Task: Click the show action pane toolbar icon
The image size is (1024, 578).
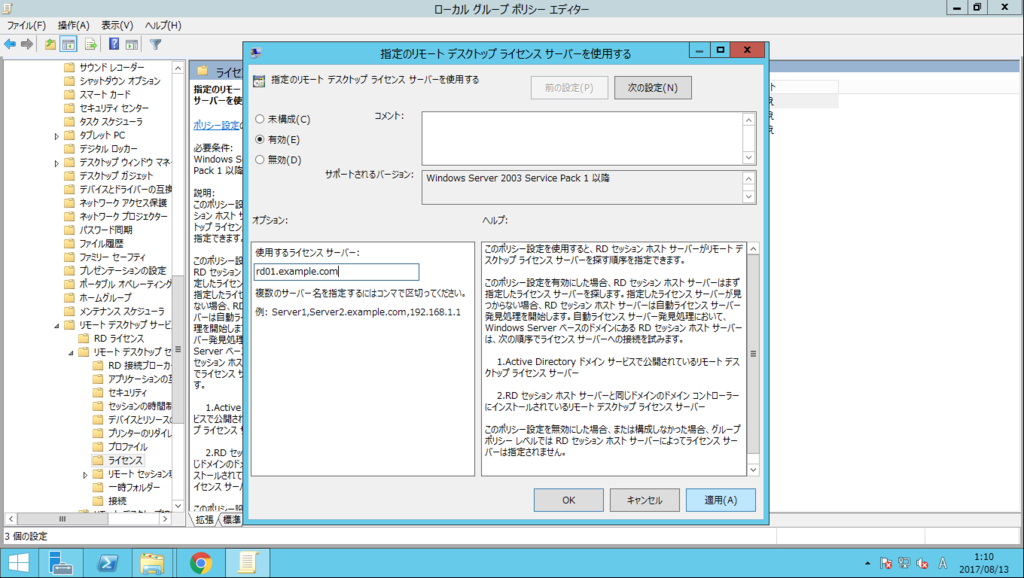Action: pyautogui.click(x=133, y=43)
